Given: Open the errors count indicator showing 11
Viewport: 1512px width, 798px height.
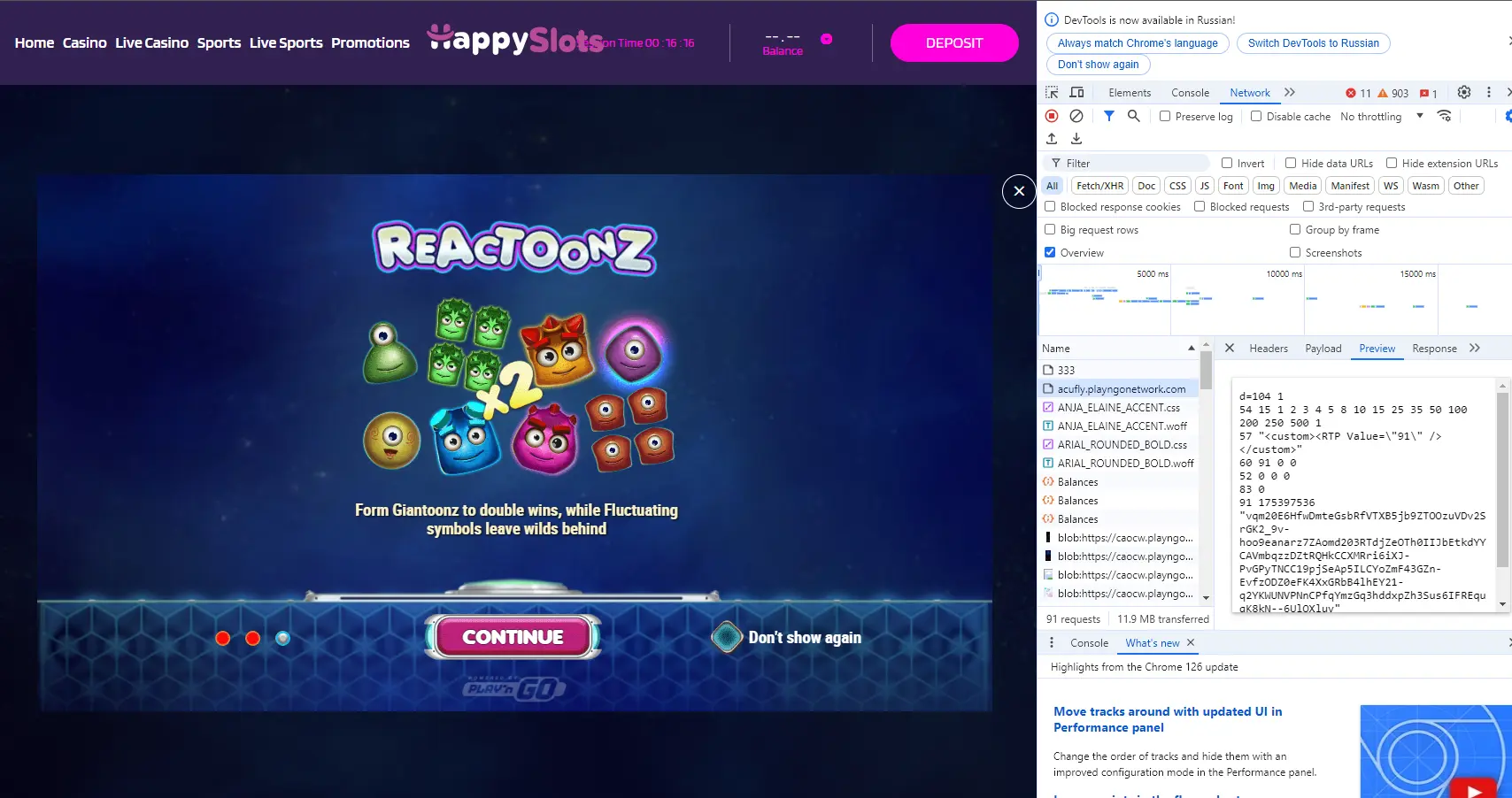Looking at the screenshot, I should [x=1358, y=93].
